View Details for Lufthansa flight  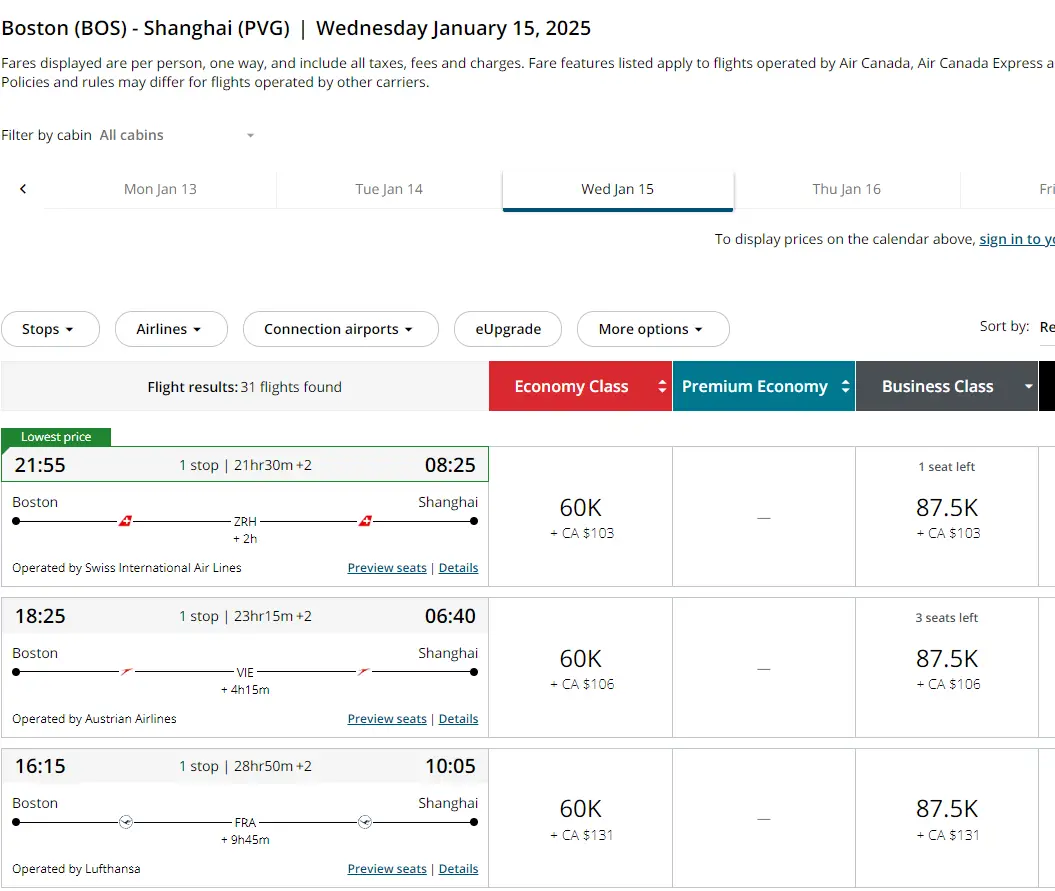click(458, 869)
